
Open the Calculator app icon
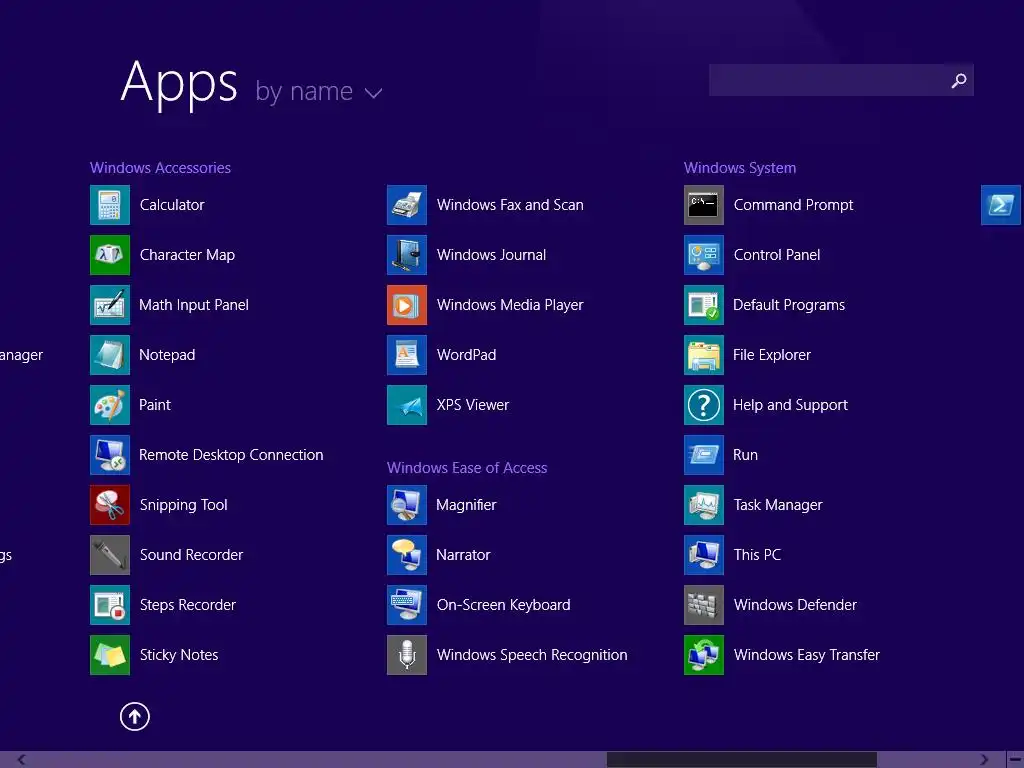(x=110, y=205)
